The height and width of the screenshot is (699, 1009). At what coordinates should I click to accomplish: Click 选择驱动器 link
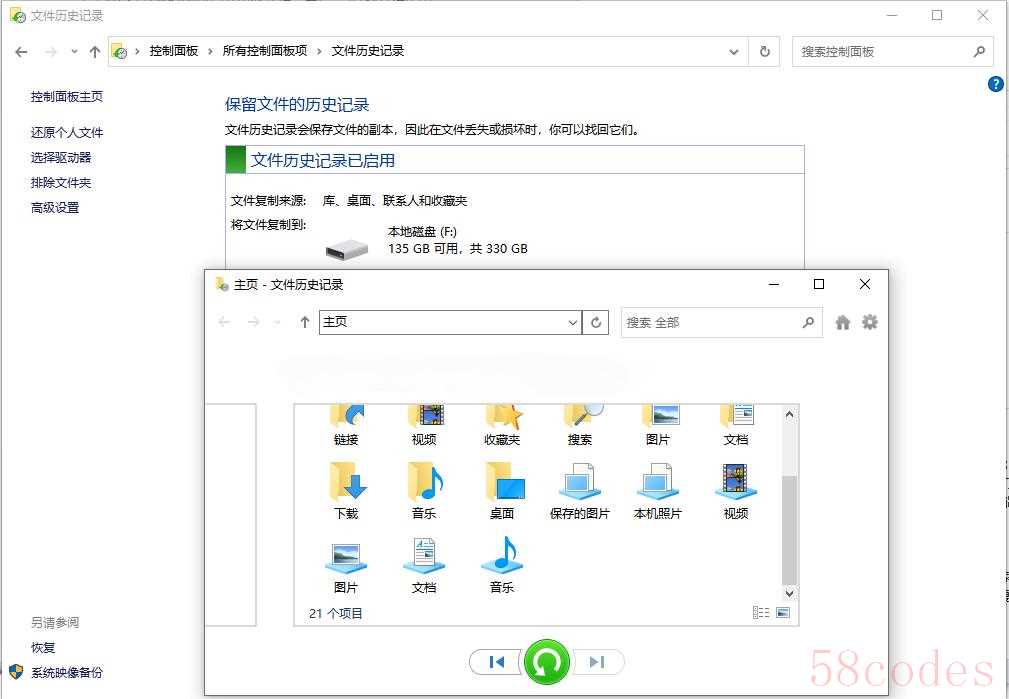point(61,158)
